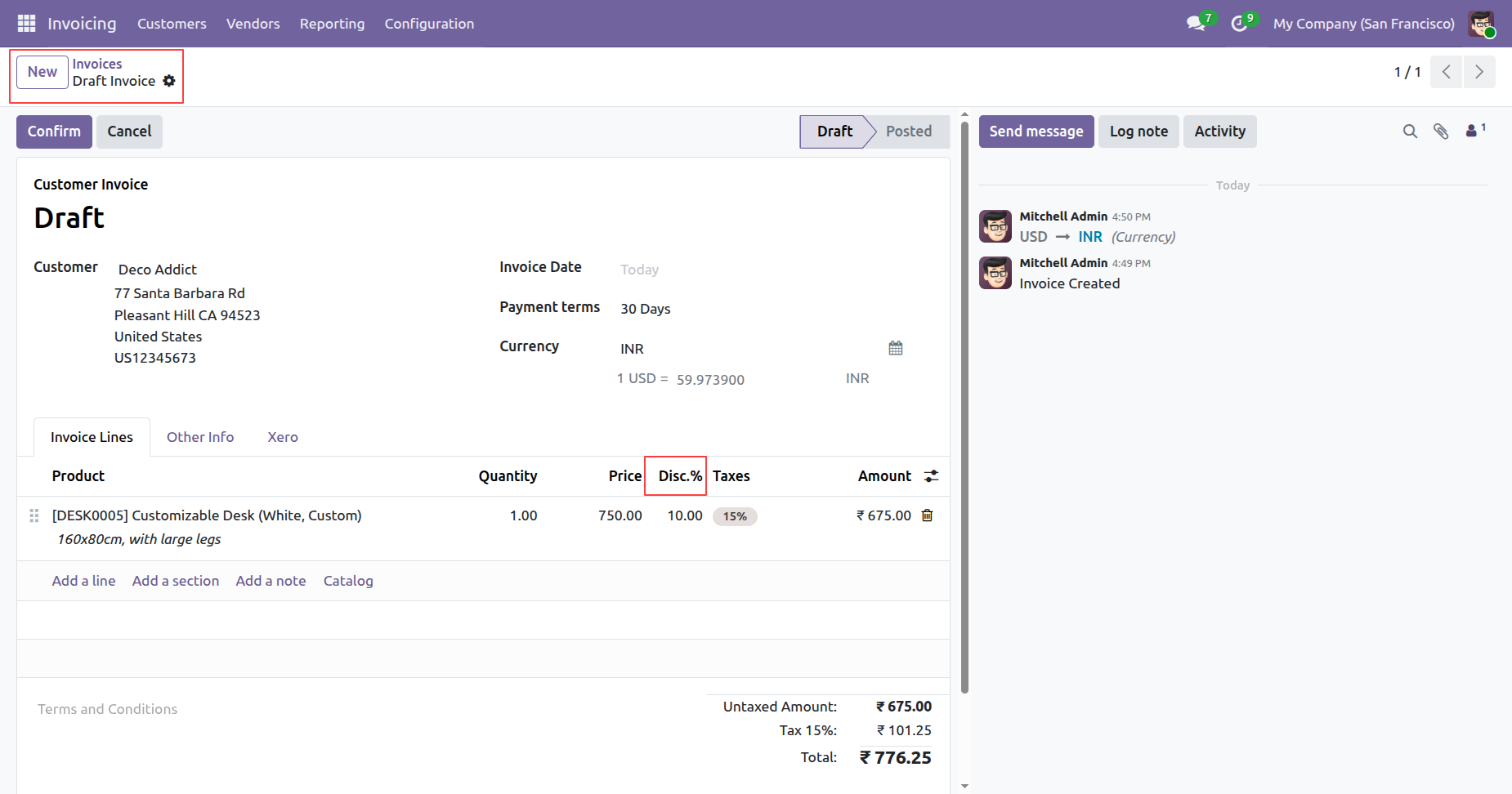Search messages with the magnifier icon
The image size is (1512, 794).
(1410, 132)
